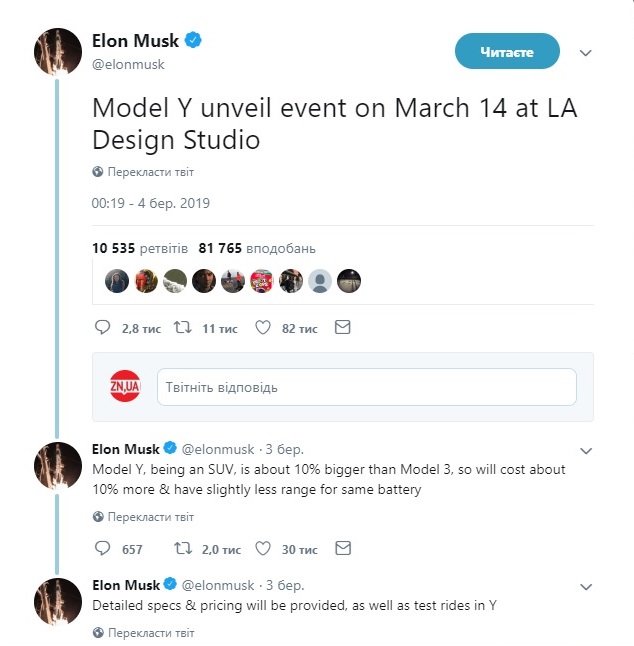
Task: Like the Model Y unveil event tweet
Action: 264,327
